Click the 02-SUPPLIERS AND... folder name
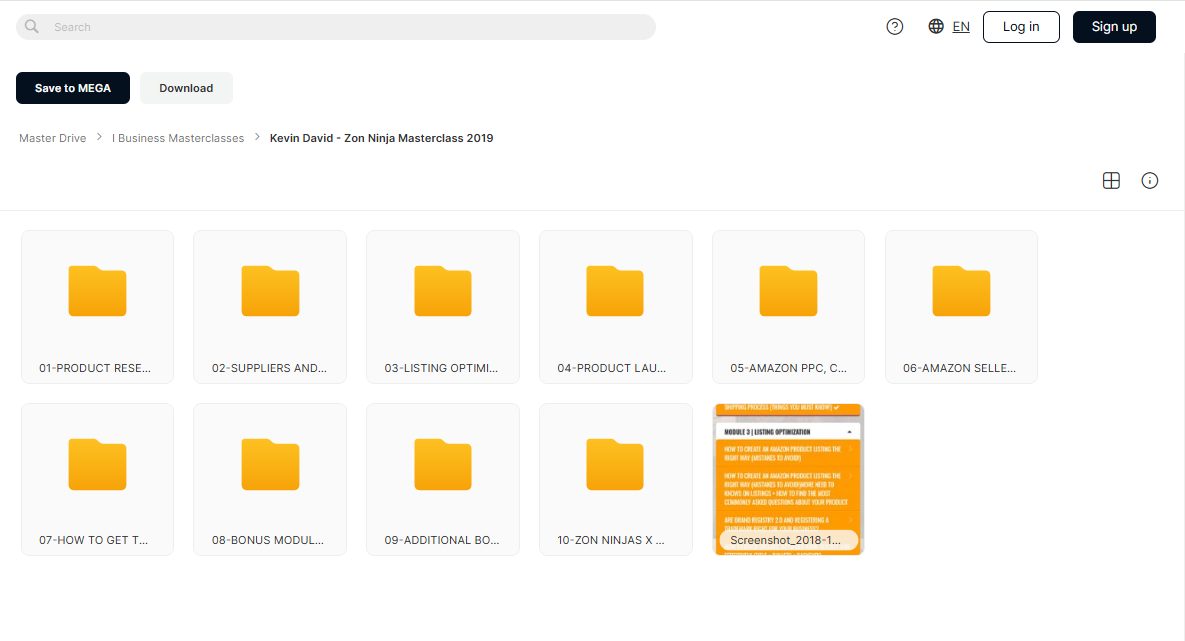 (x=269, y=368)
